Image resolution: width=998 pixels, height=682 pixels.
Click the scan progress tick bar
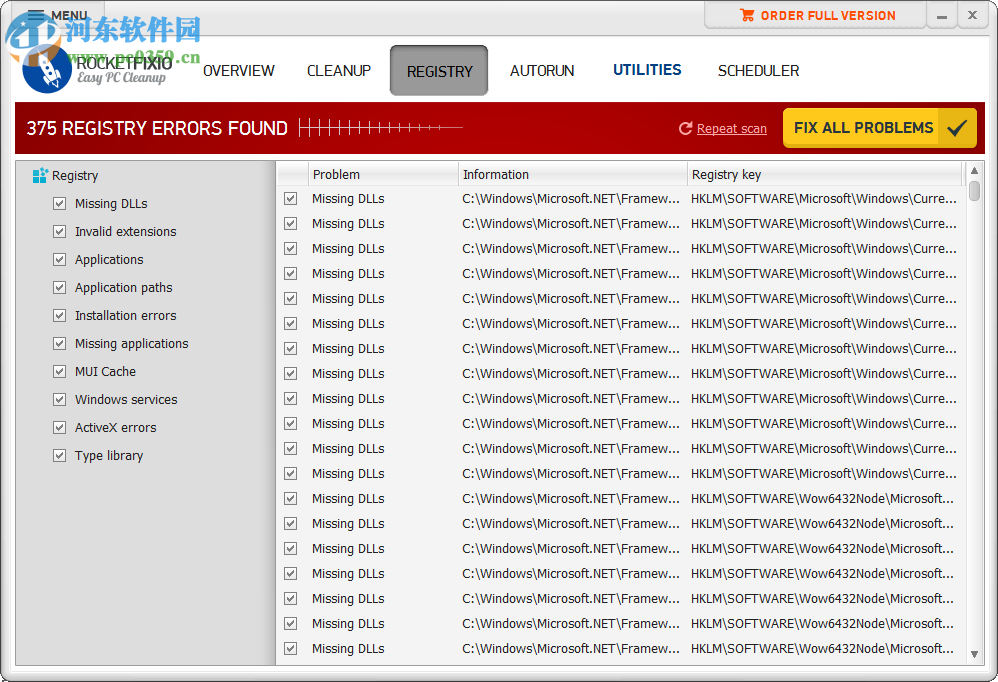(x=381, y=128)
